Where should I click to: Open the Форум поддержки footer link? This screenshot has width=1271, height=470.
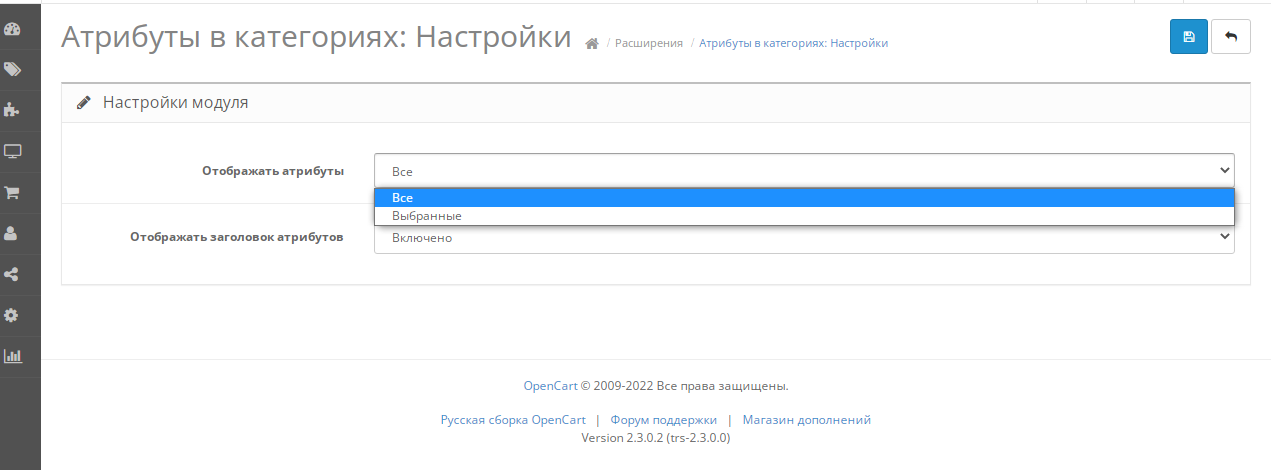pyautogui.click(x=663, y=420)
